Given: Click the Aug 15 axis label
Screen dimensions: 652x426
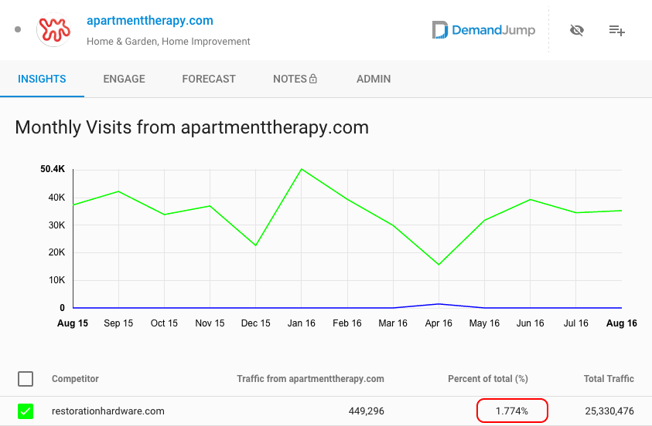Looking at the screenshot, I should point(73,323).
